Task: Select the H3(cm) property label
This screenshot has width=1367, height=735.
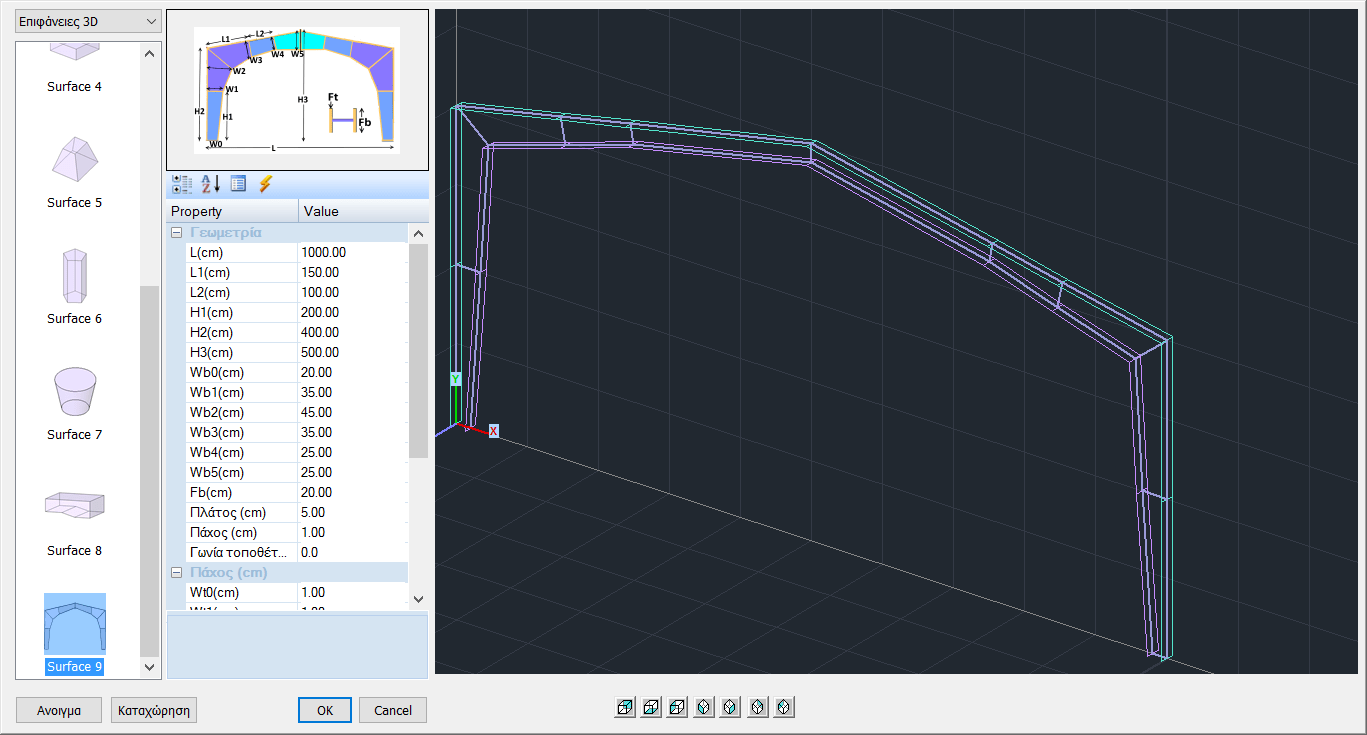Action: (241, 352)
